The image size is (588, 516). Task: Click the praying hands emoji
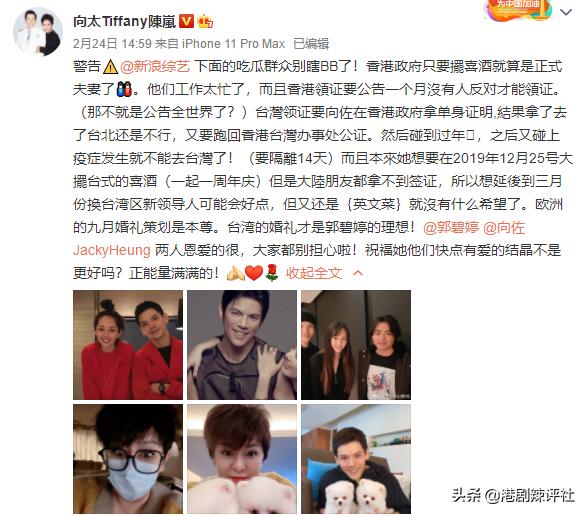tap(236, 273)
